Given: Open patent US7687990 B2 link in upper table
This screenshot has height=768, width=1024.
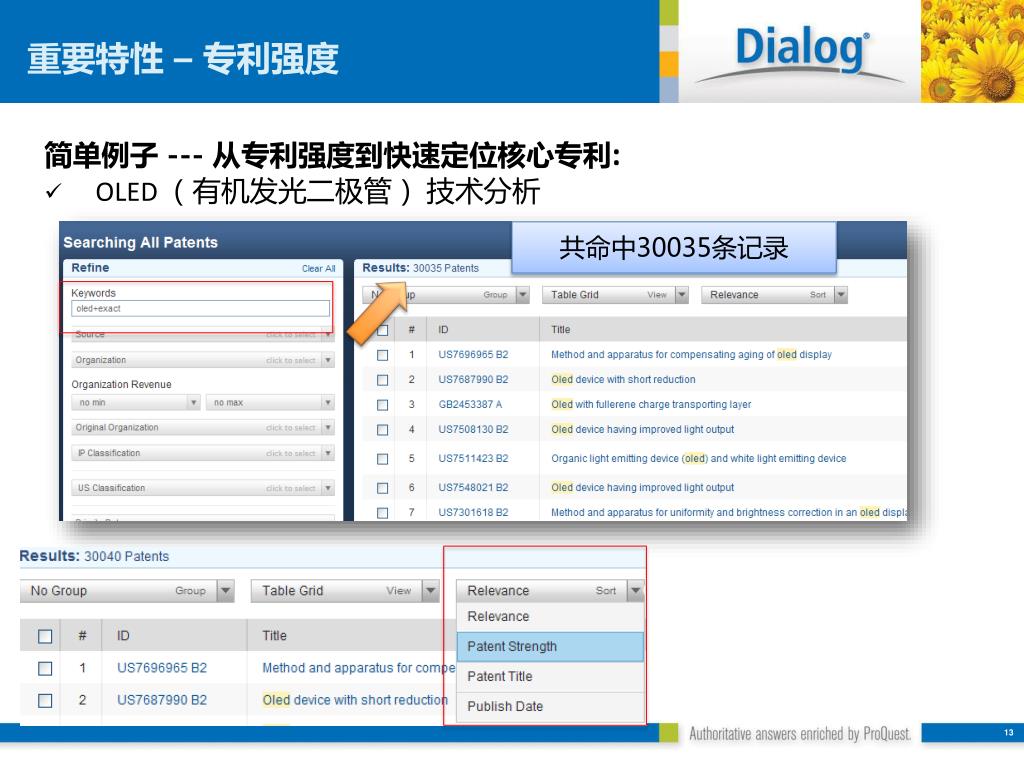Looking at the screenshot, I should 473,379.
